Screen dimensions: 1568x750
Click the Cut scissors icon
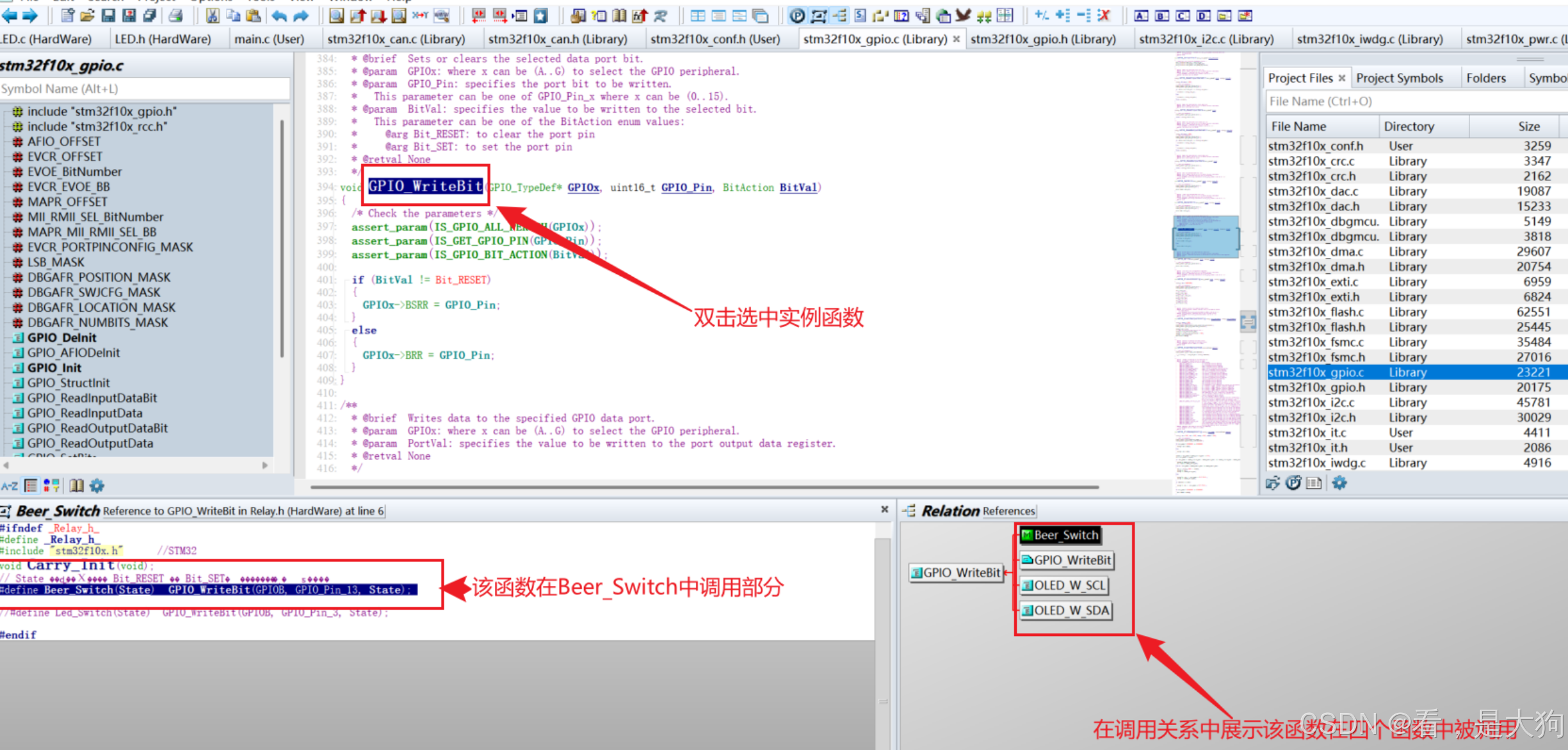pyautogui.click(x=213, y=15)
